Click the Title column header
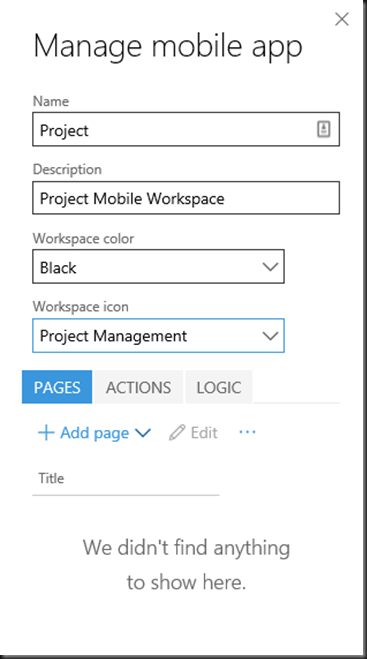 51,478
